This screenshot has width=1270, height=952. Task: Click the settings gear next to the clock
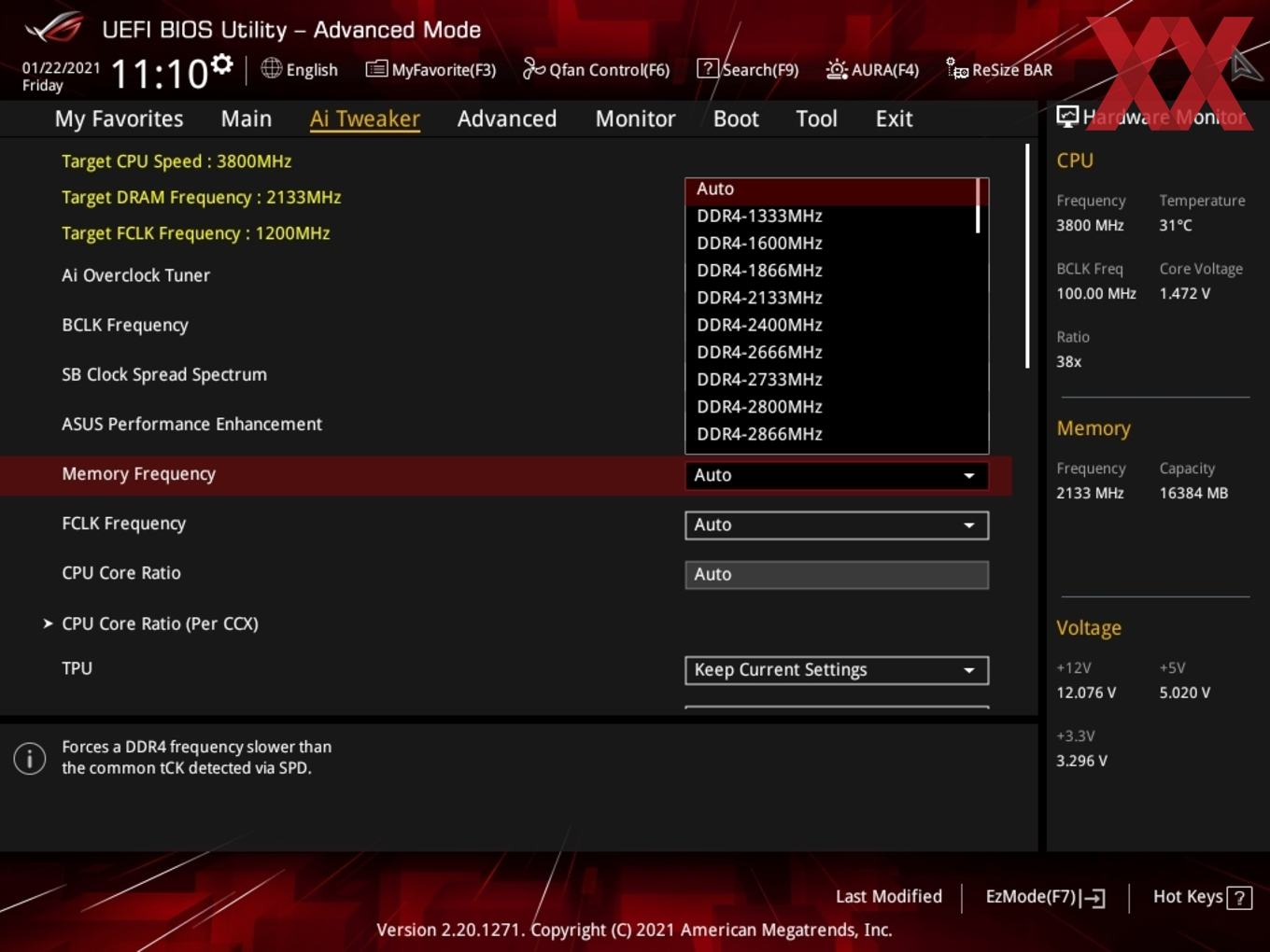[222, 64]
